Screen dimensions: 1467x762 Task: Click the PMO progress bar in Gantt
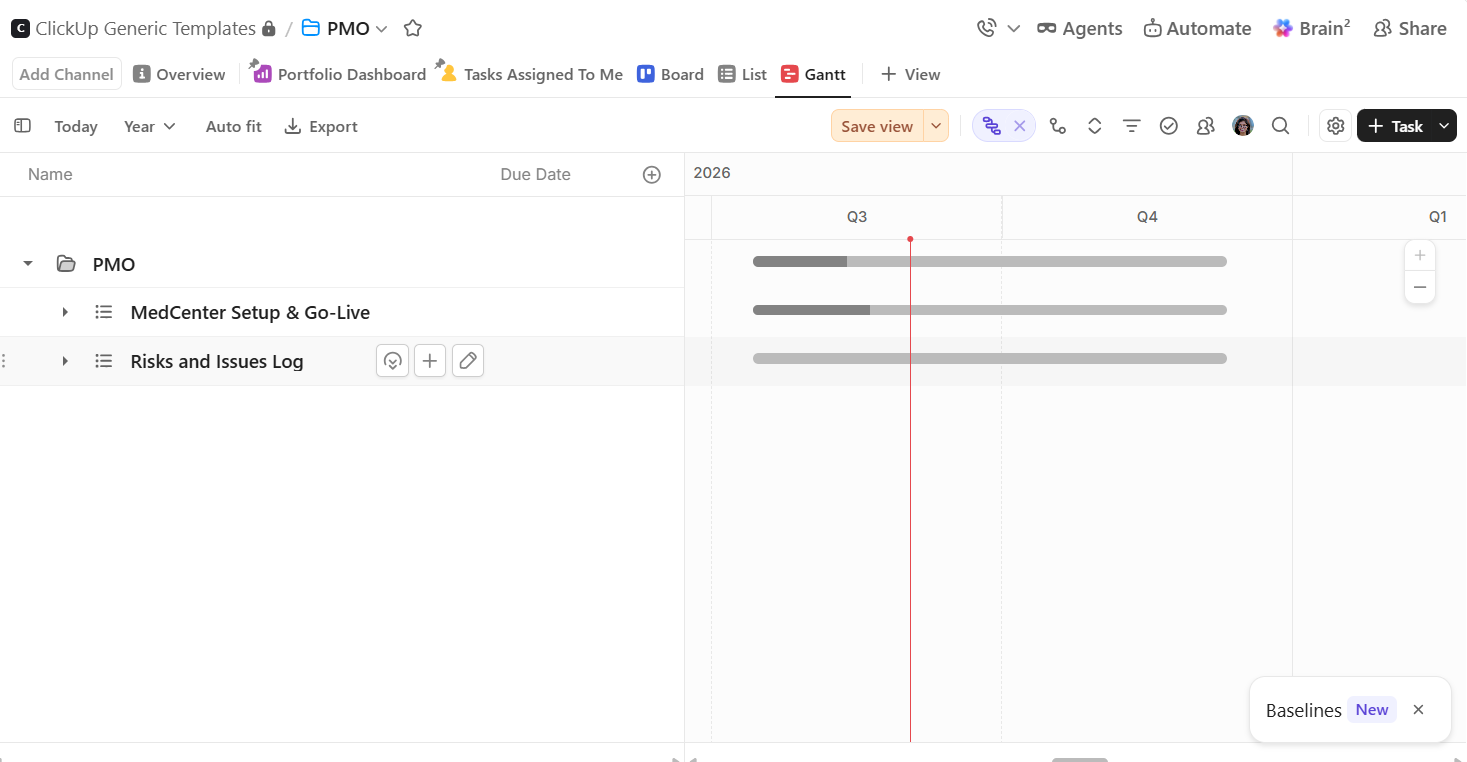[990, 262]
